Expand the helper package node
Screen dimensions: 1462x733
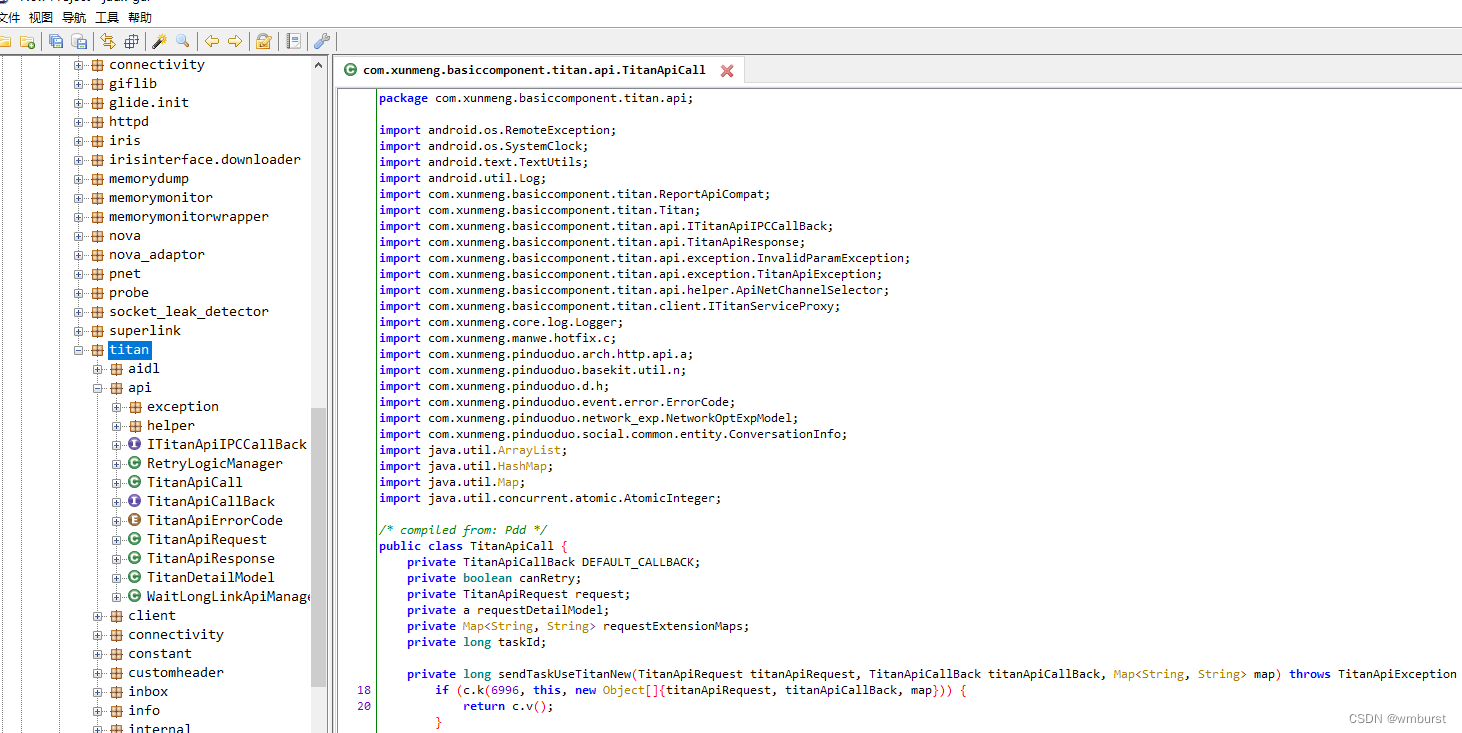pos(117,426)
